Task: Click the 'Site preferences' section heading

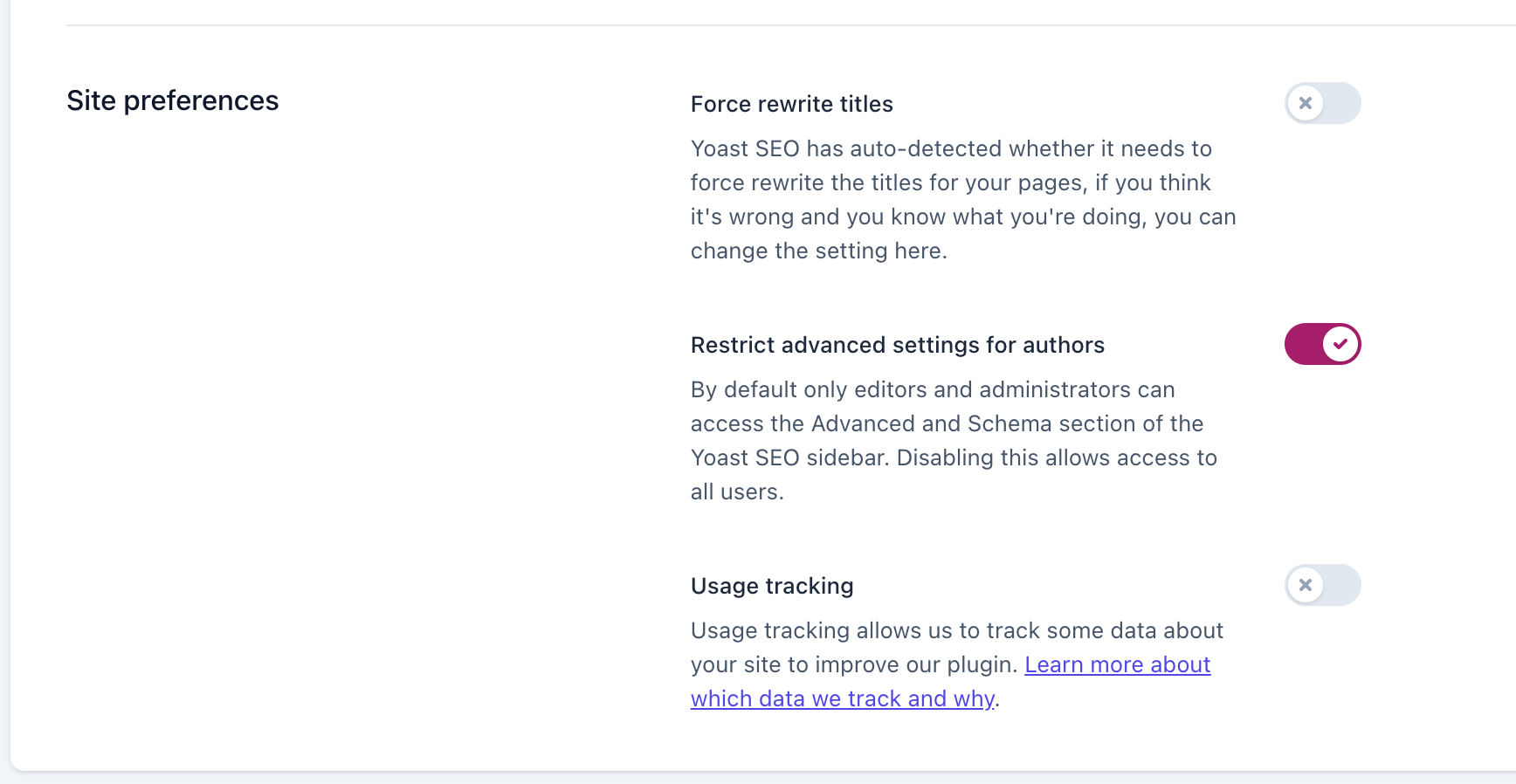Action: click(x=173, y=100)
